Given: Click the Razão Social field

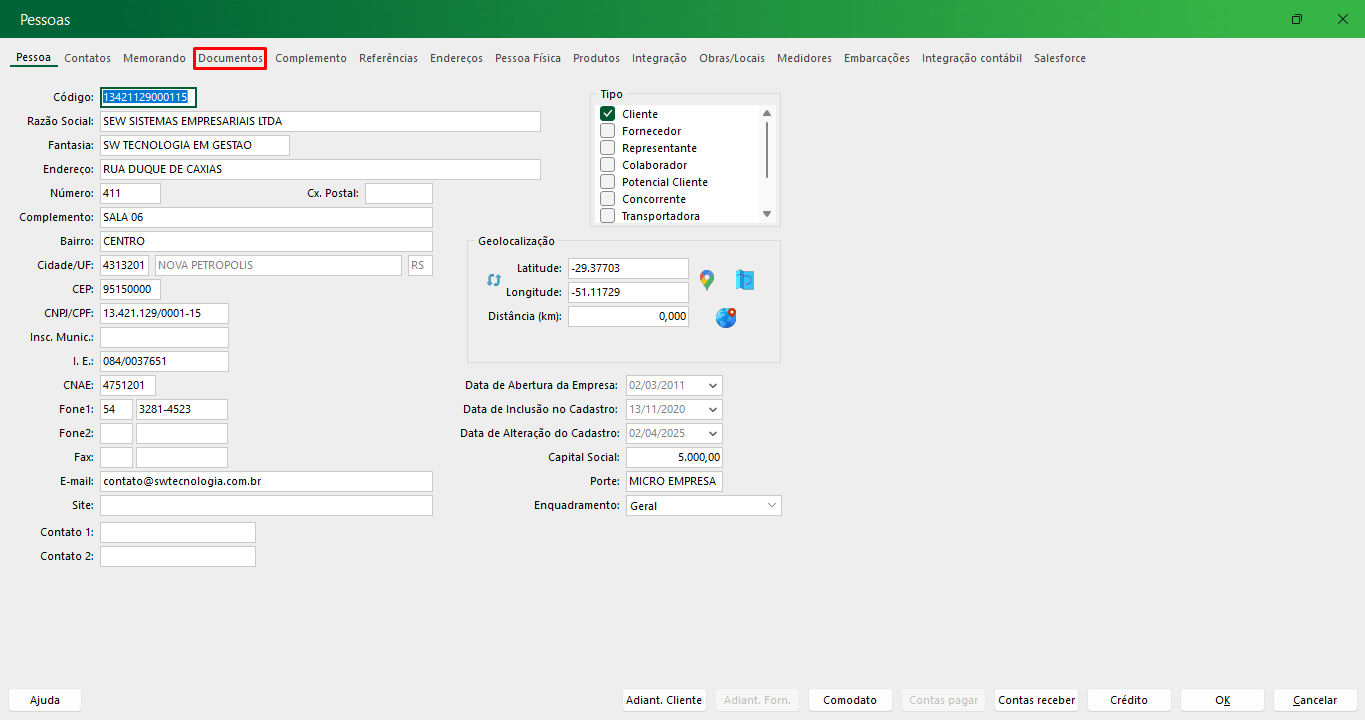Looking at the screenshot, I should click(320, 121).
